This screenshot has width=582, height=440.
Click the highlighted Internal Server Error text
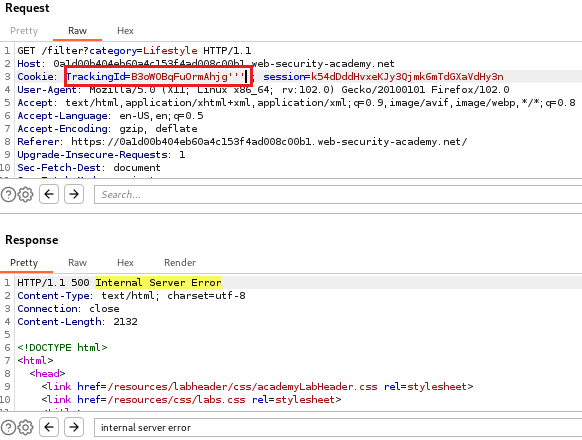coord(158,283)
